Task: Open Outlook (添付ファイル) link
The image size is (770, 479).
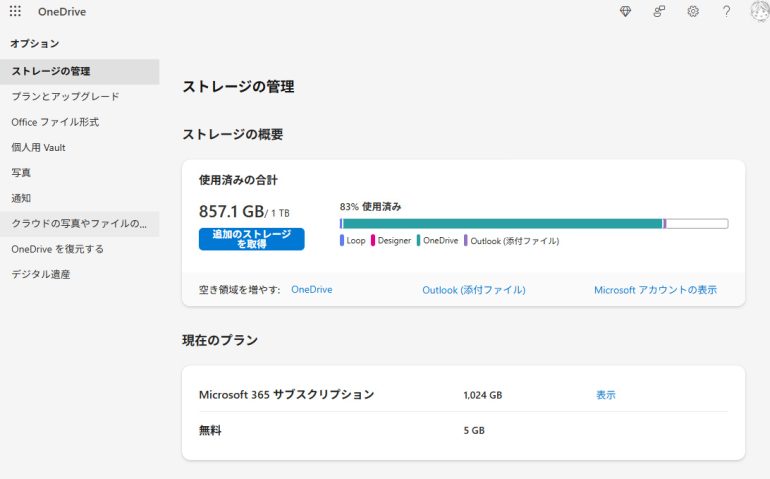Action: pos(473,290)
